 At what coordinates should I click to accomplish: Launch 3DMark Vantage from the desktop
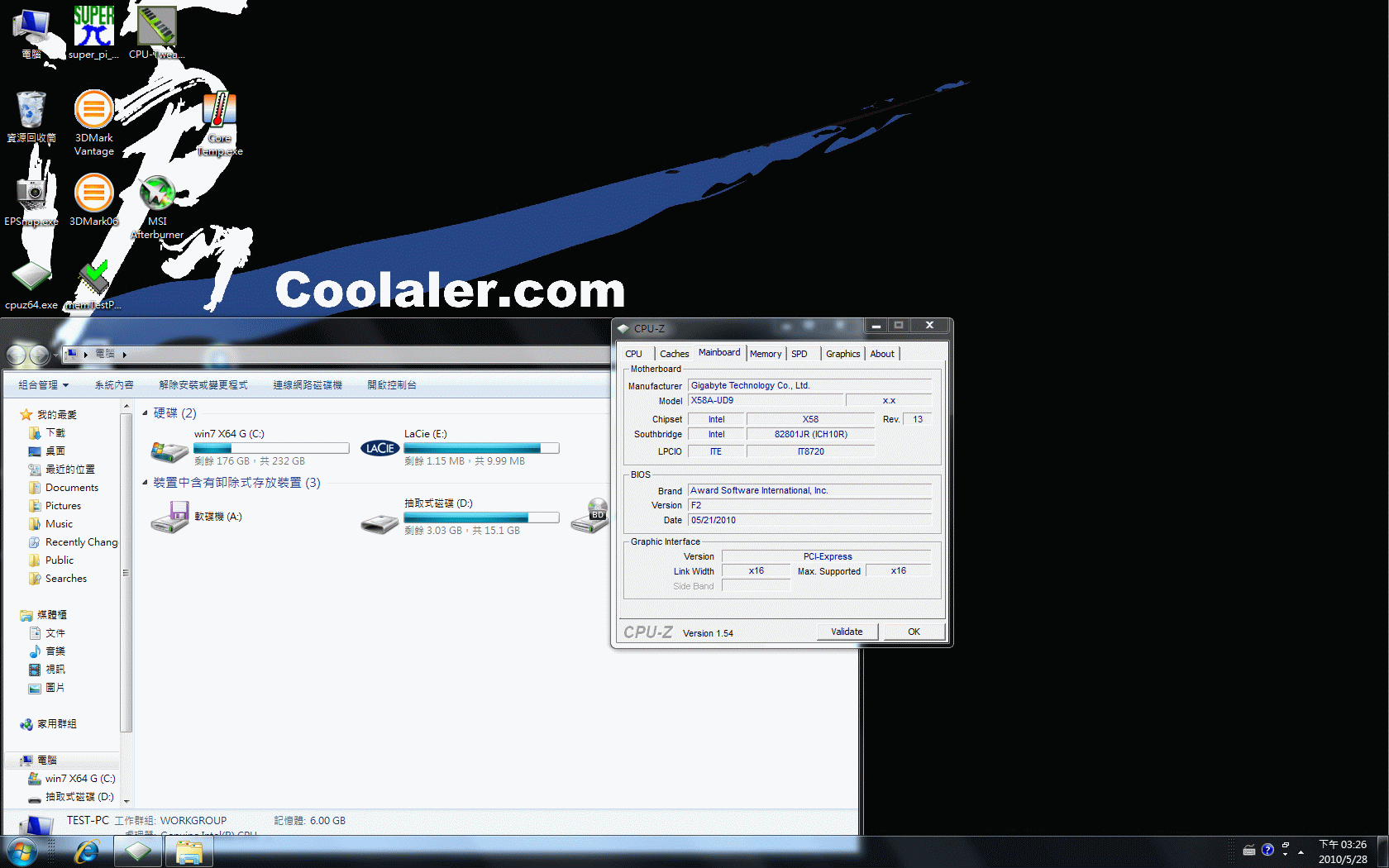point(94,123)
